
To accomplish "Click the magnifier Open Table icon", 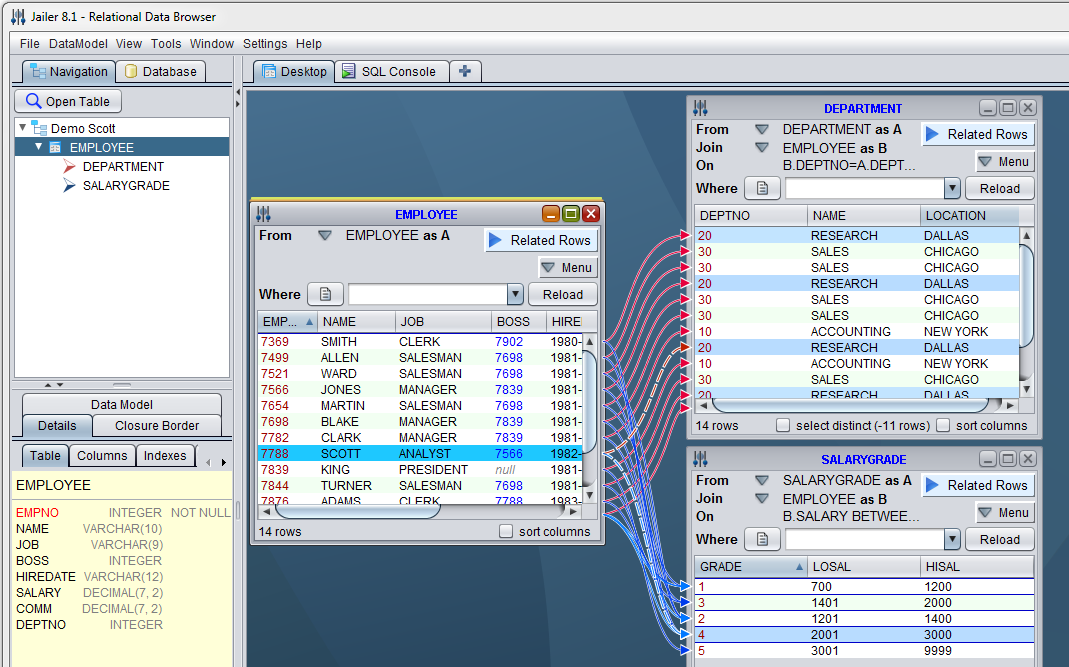I will click(x=33, y=101).
